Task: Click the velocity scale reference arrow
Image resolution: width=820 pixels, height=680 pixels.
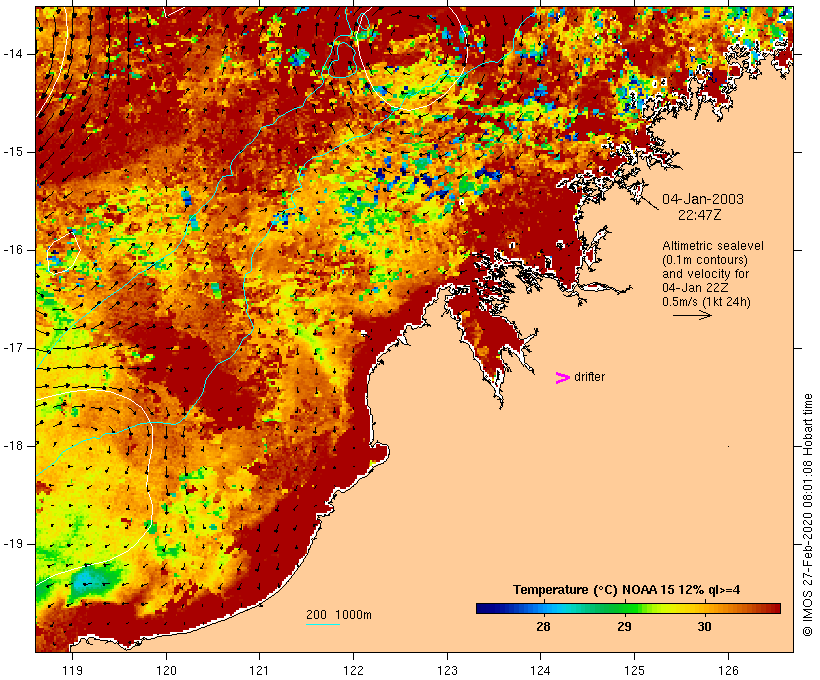Action: pos(692,315)
